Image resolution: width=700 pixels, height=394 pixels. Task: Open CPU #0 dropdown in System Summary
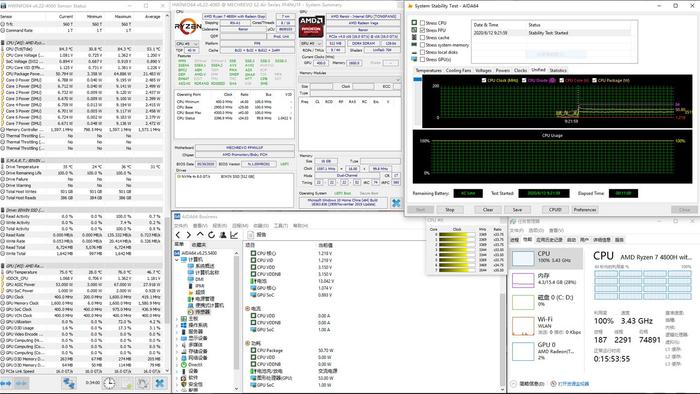click(187, 44)
